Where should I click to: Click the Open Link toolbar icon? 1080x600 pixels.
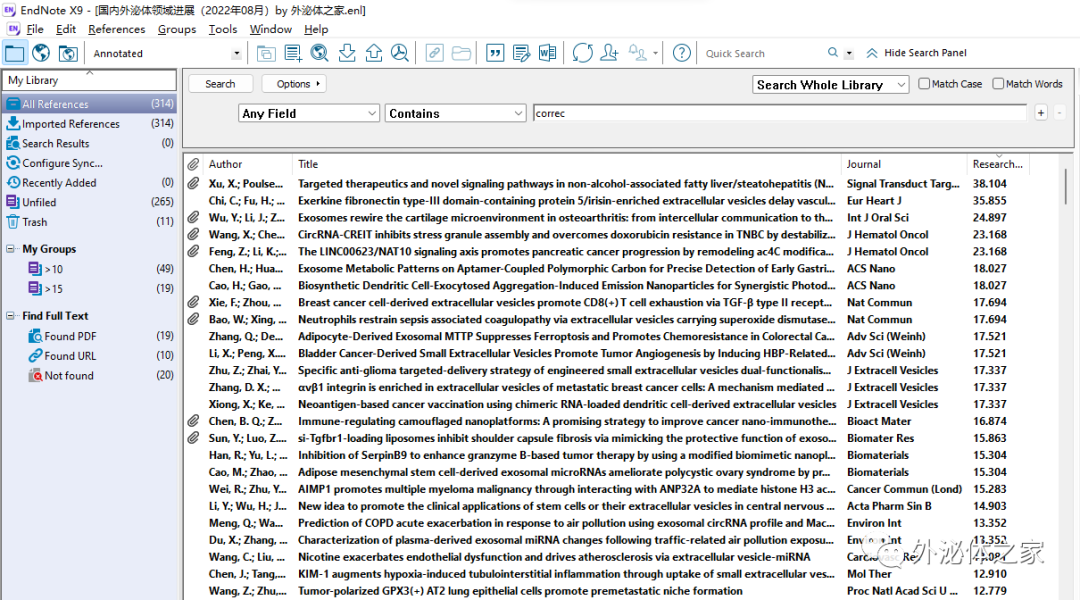[x=434, y=53]
